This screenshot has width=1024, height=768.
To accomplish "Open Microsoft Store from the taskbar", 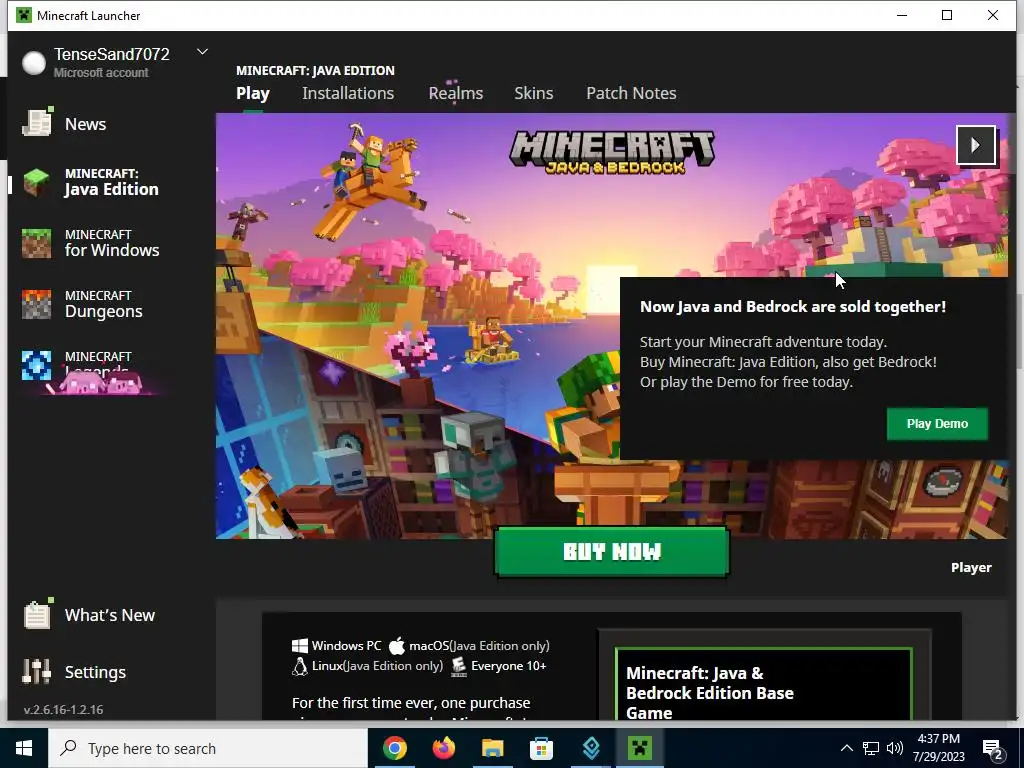I will point(541,748).
